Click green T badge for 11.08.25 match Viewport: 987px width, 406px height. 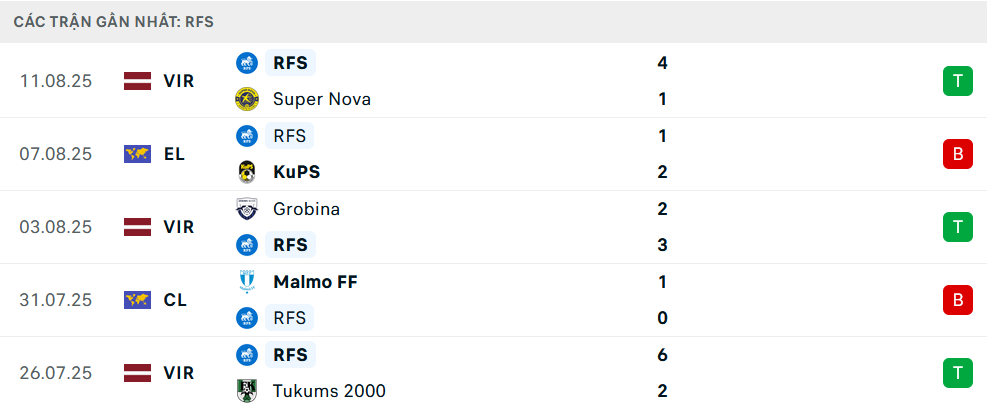tap(957, 81)
